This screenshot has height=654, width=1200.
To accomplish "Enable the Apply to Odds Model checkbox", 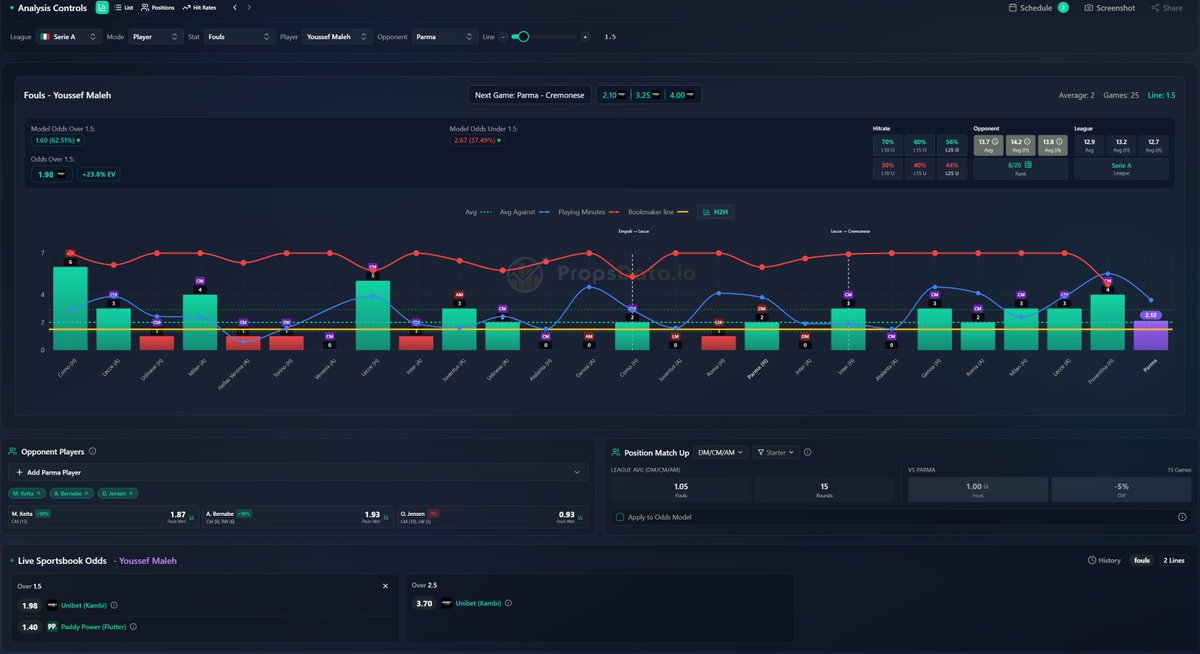I will click(x=621, y=517).
